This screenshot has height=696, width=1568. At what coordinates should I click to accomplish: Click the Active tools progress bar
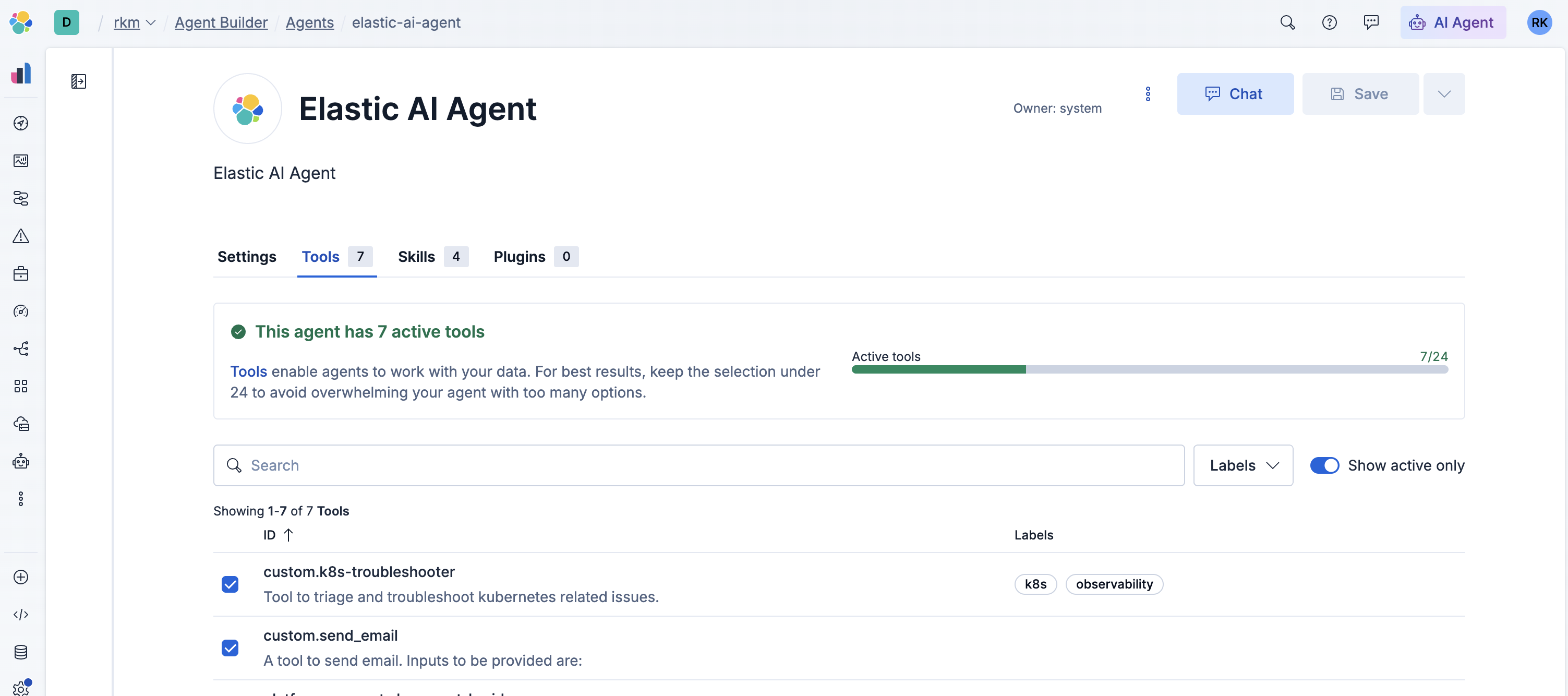1149,369
